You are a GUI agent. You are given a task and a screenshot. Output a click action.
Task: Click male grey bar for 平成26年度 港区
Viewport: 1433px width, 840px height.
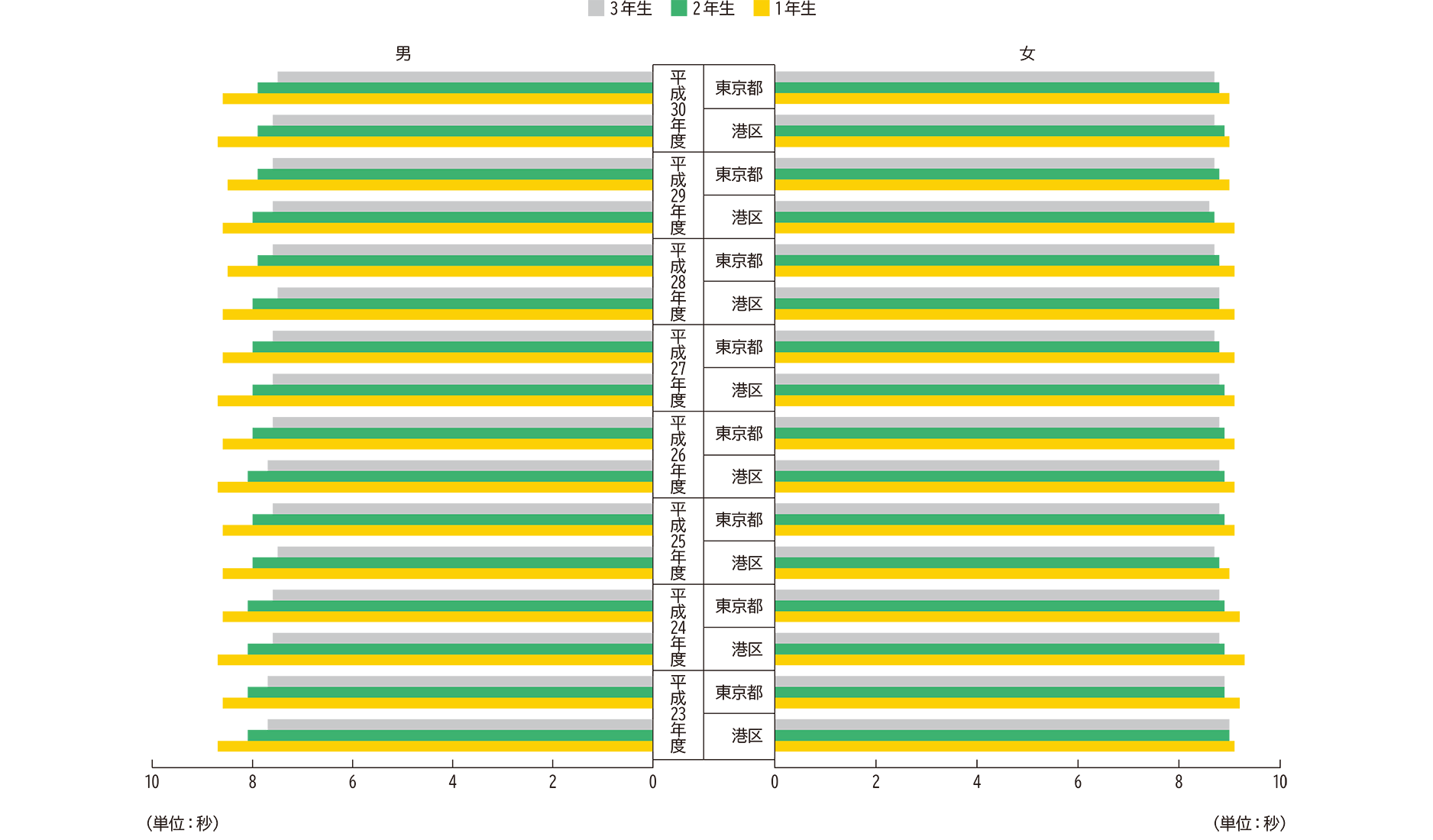(x=460, y=465)
